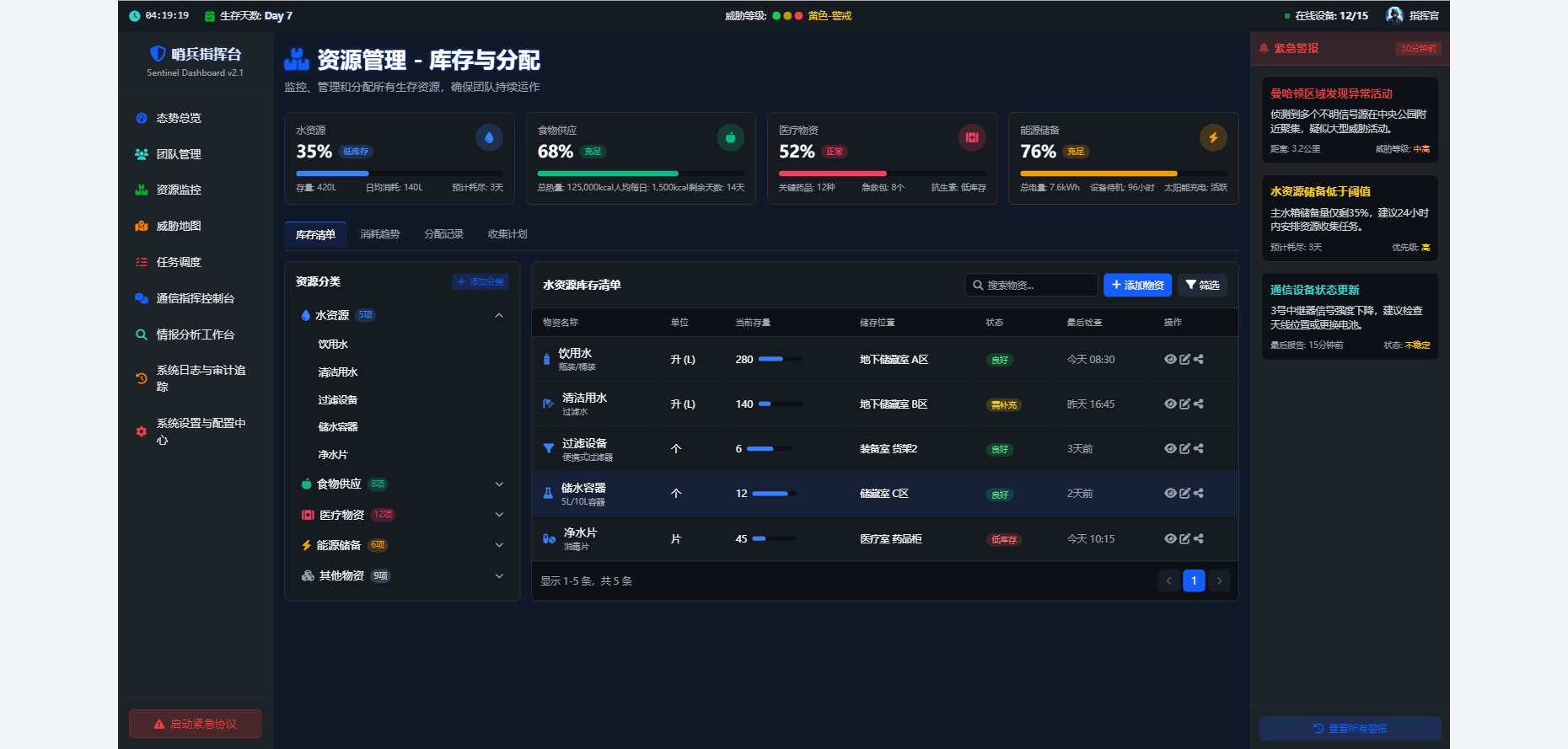
Task: Click the 情报分析工作台 magnifier icon
Action: pos(142,334)
